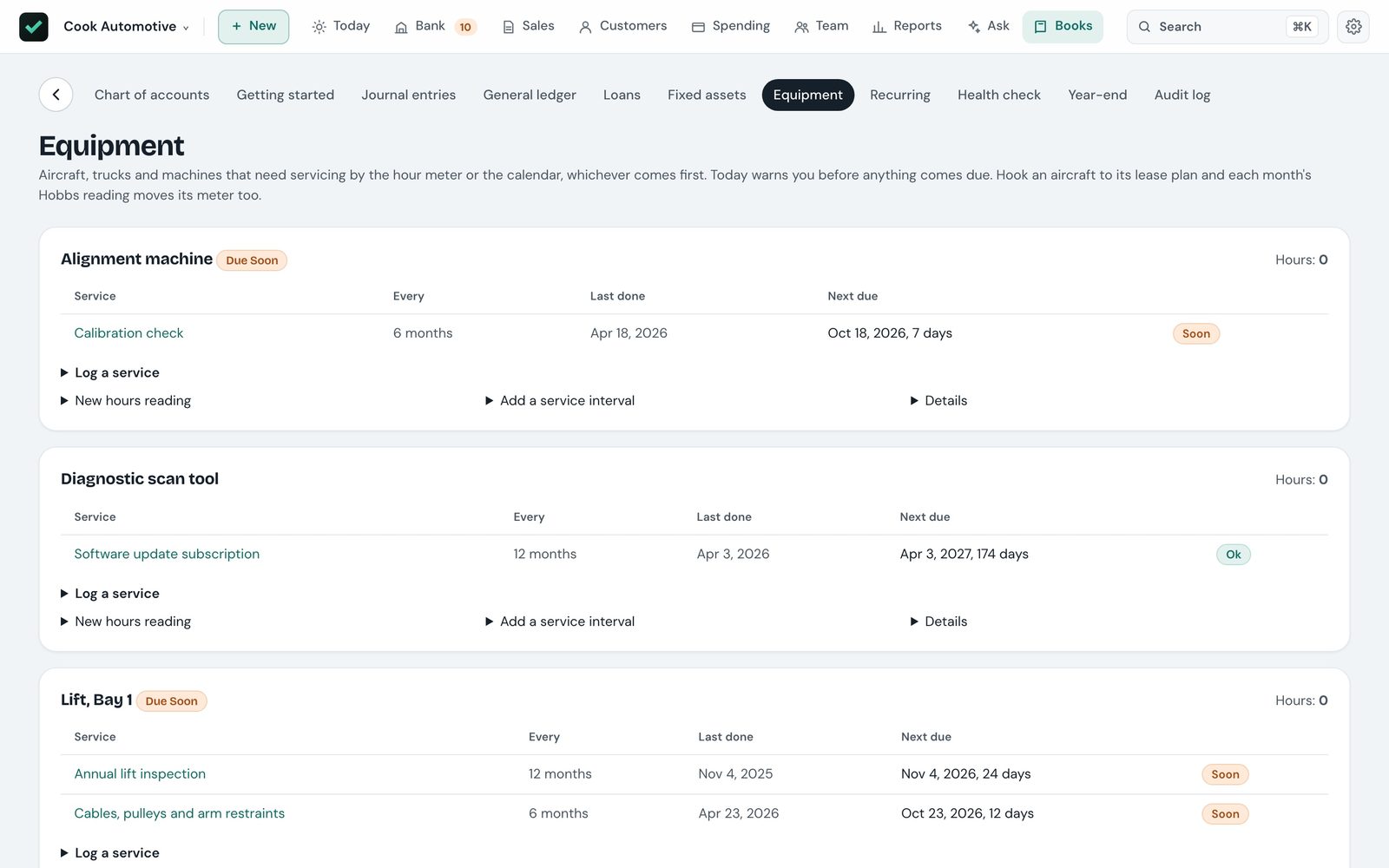Expand Details for Alignment machine
This screenshot has height=868, width=1389.
(938, 400)
